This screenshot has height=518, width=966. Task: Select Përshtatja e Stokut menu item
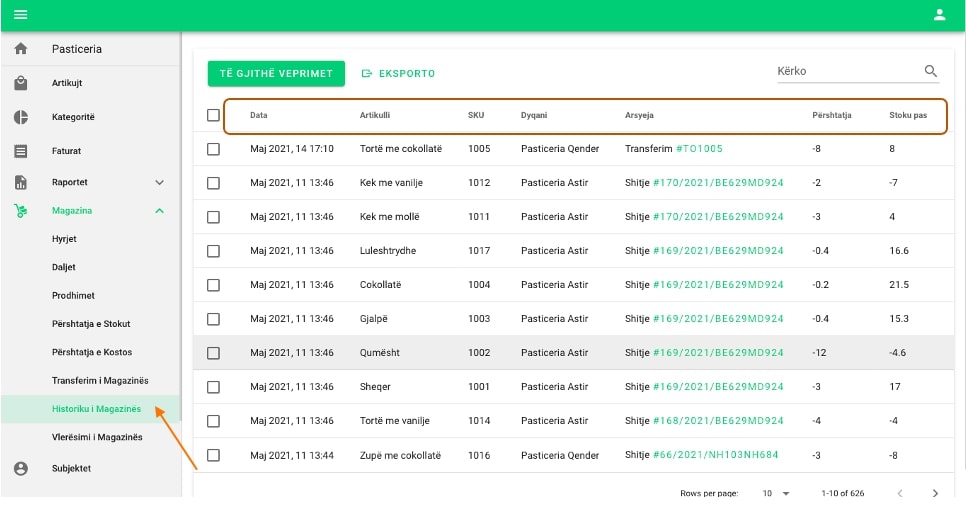click(x=91, y=324)
